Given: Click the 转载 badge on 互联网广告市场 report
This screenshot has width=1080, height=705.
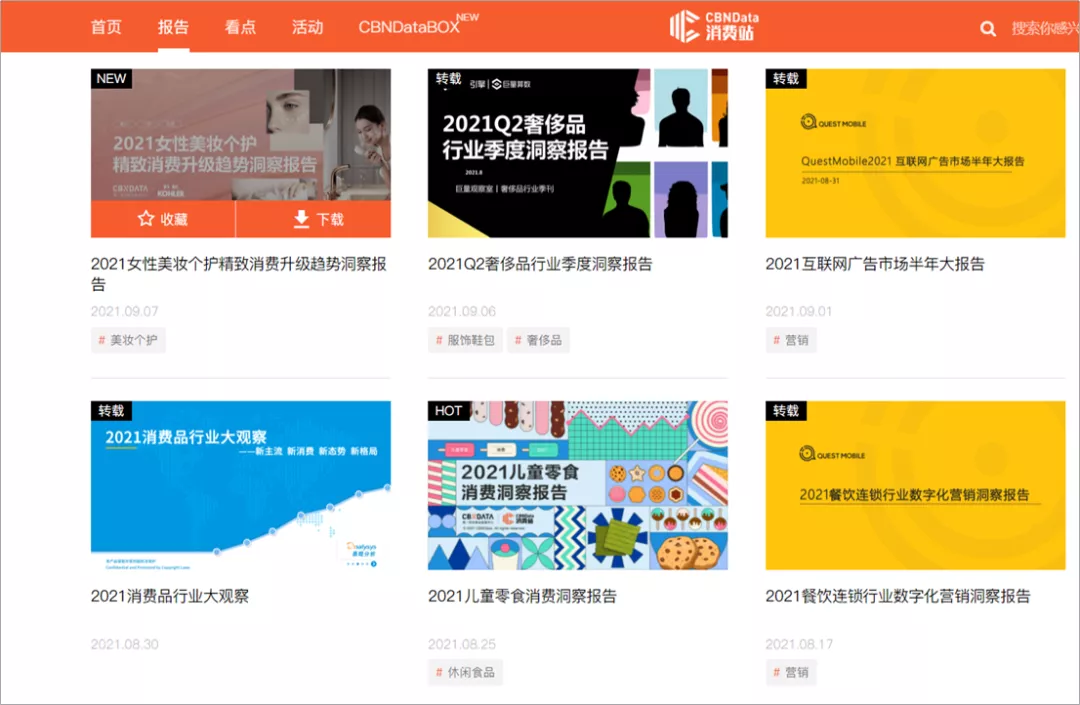Looking at the screenshot, I should [786, 78].
